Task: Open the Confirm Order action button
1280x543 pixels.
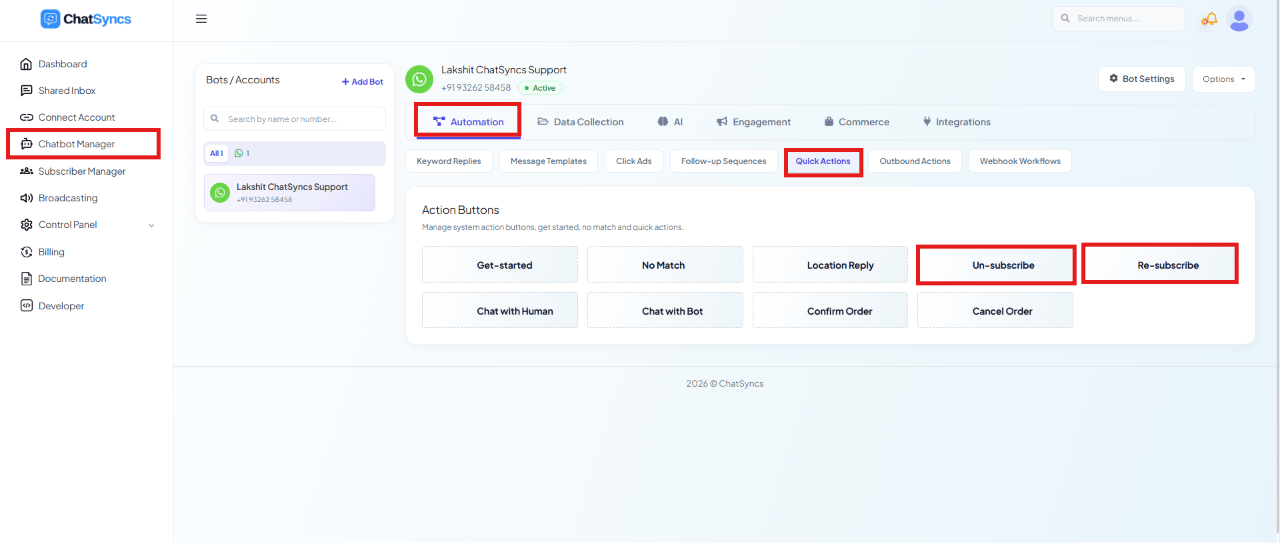Action: 830,310
